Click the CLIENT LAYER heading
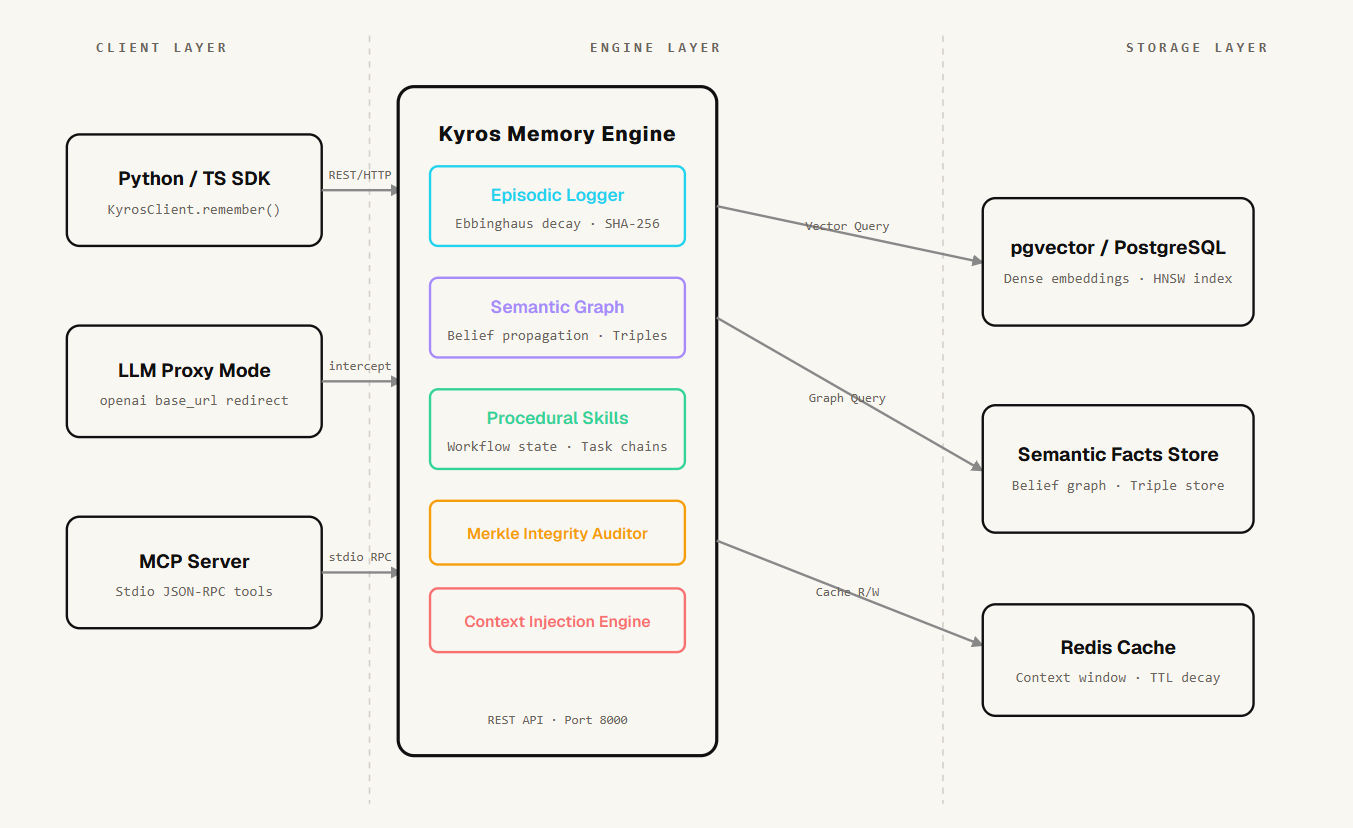Image resolution: width=1353 pixels, height=828 pixels. (x=162, y=48)
